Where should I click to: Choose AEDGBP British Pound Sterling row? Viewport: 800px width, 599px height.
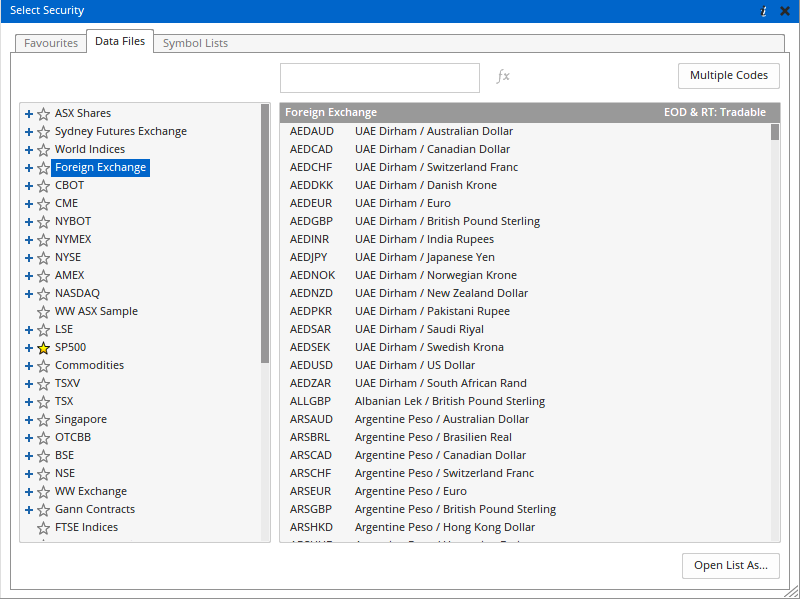point(526,221)
